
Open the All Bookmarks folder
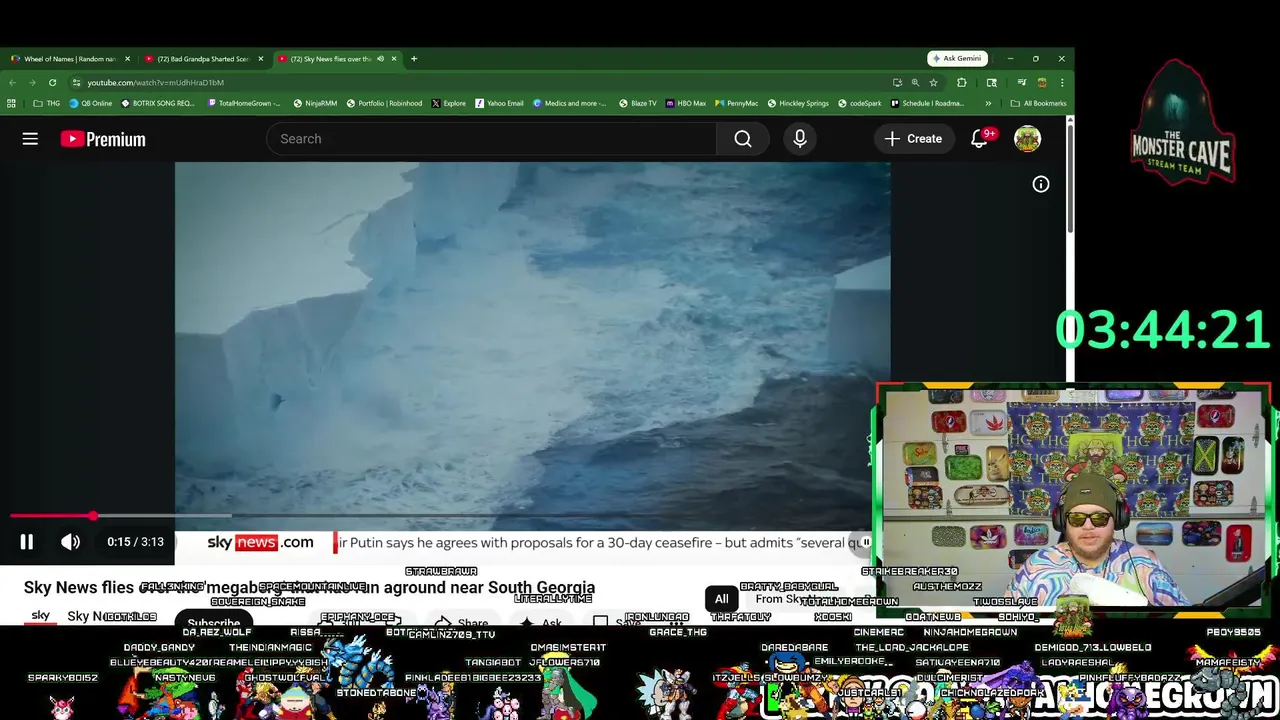[1038, 103]
